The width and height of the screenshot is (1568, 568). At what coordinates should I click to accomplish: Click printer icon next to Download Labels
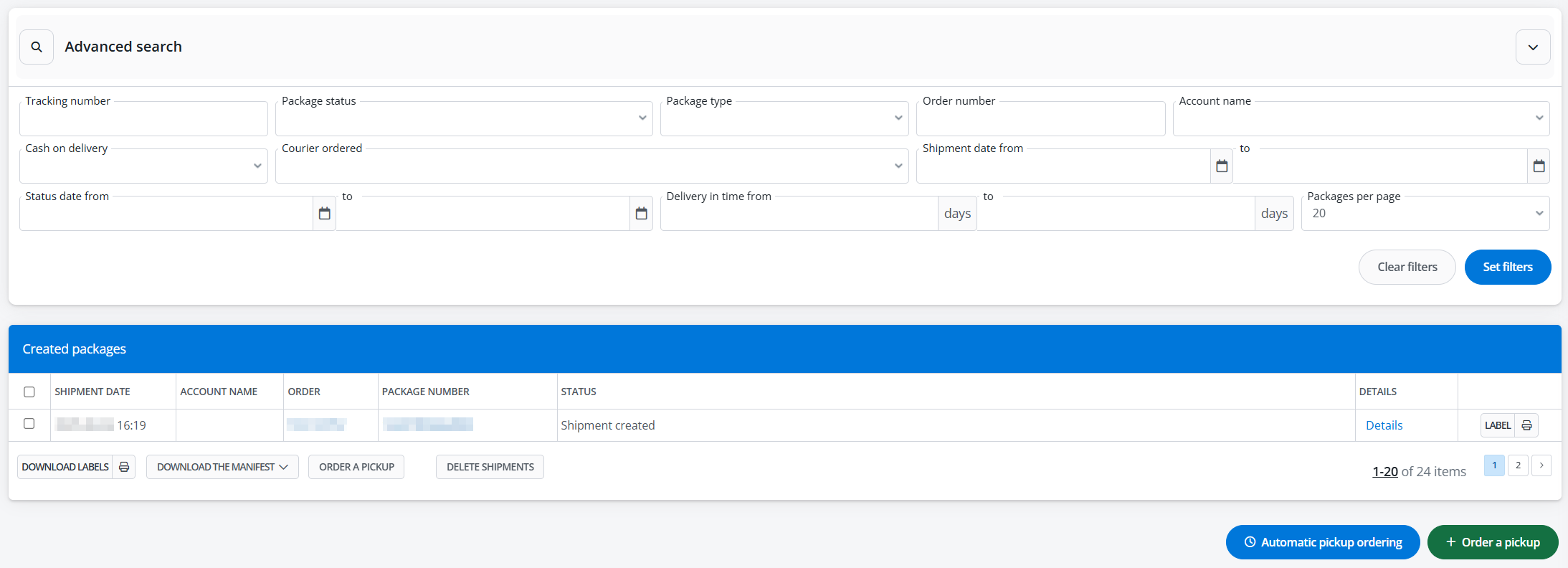pyautogui.click(x=124, y=467)
